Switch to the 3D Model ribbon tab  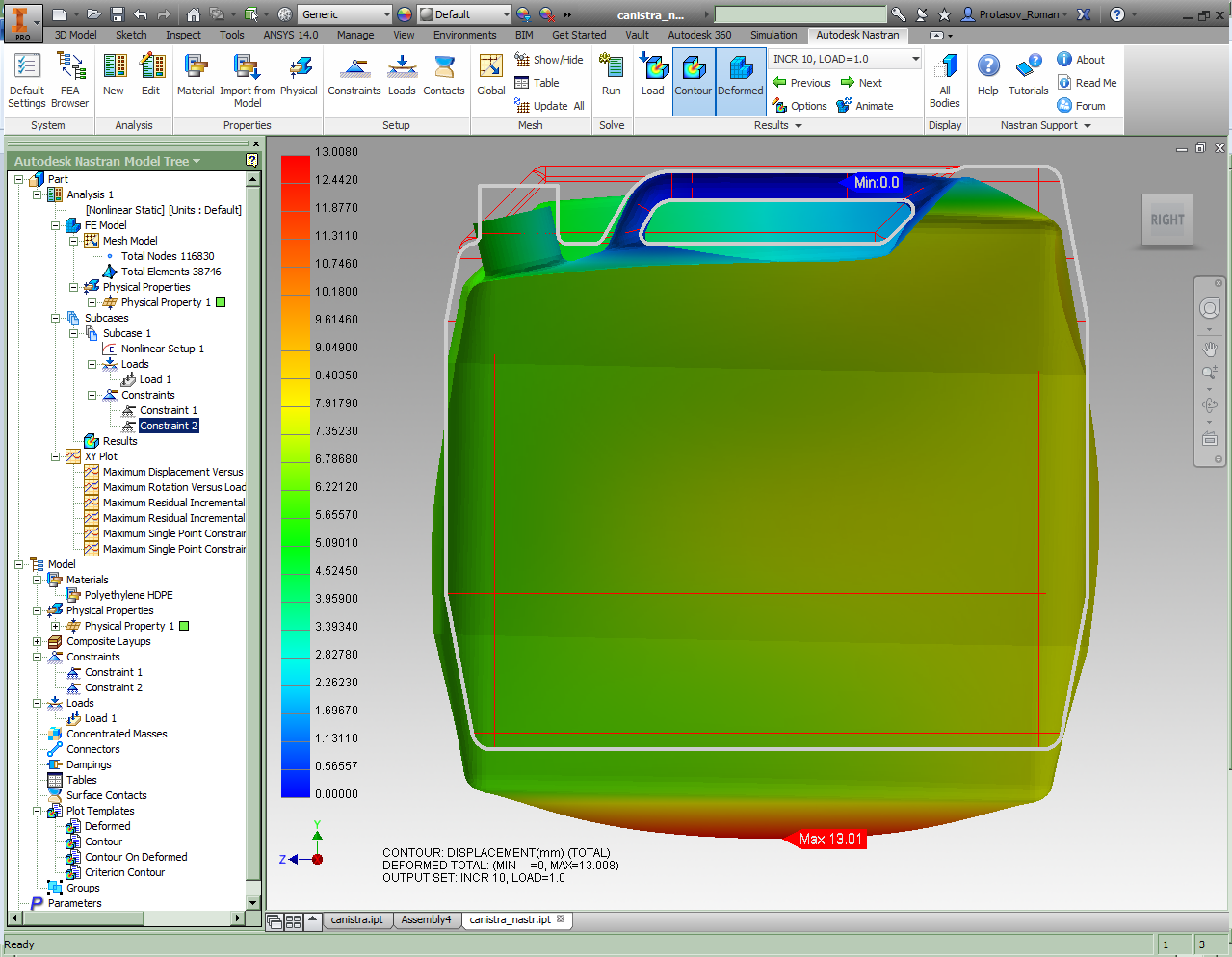point(75,35)
